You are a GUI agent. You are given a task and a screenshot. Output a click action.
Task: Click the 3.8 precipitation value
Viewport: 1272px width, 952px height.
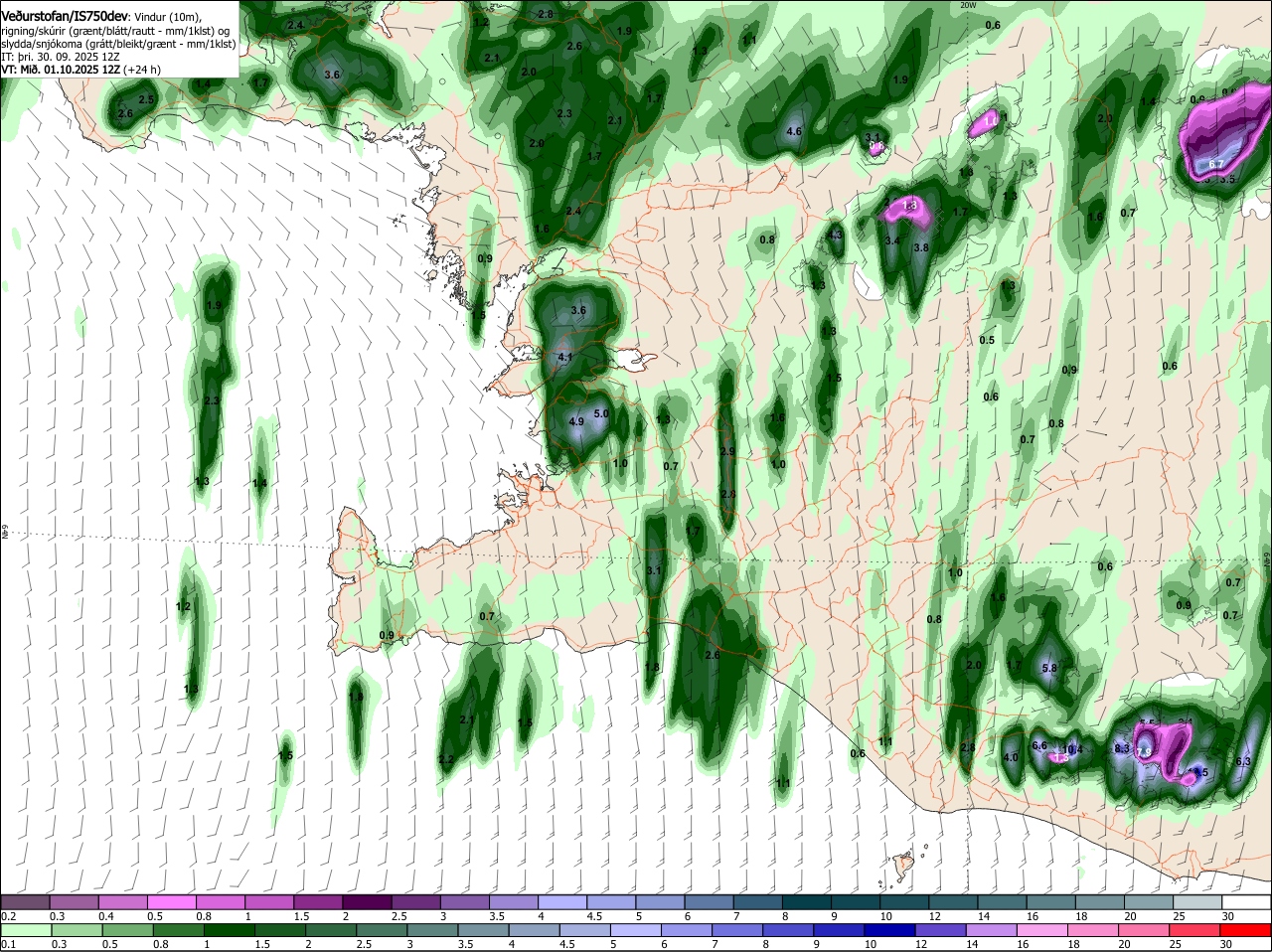(921, 247)
